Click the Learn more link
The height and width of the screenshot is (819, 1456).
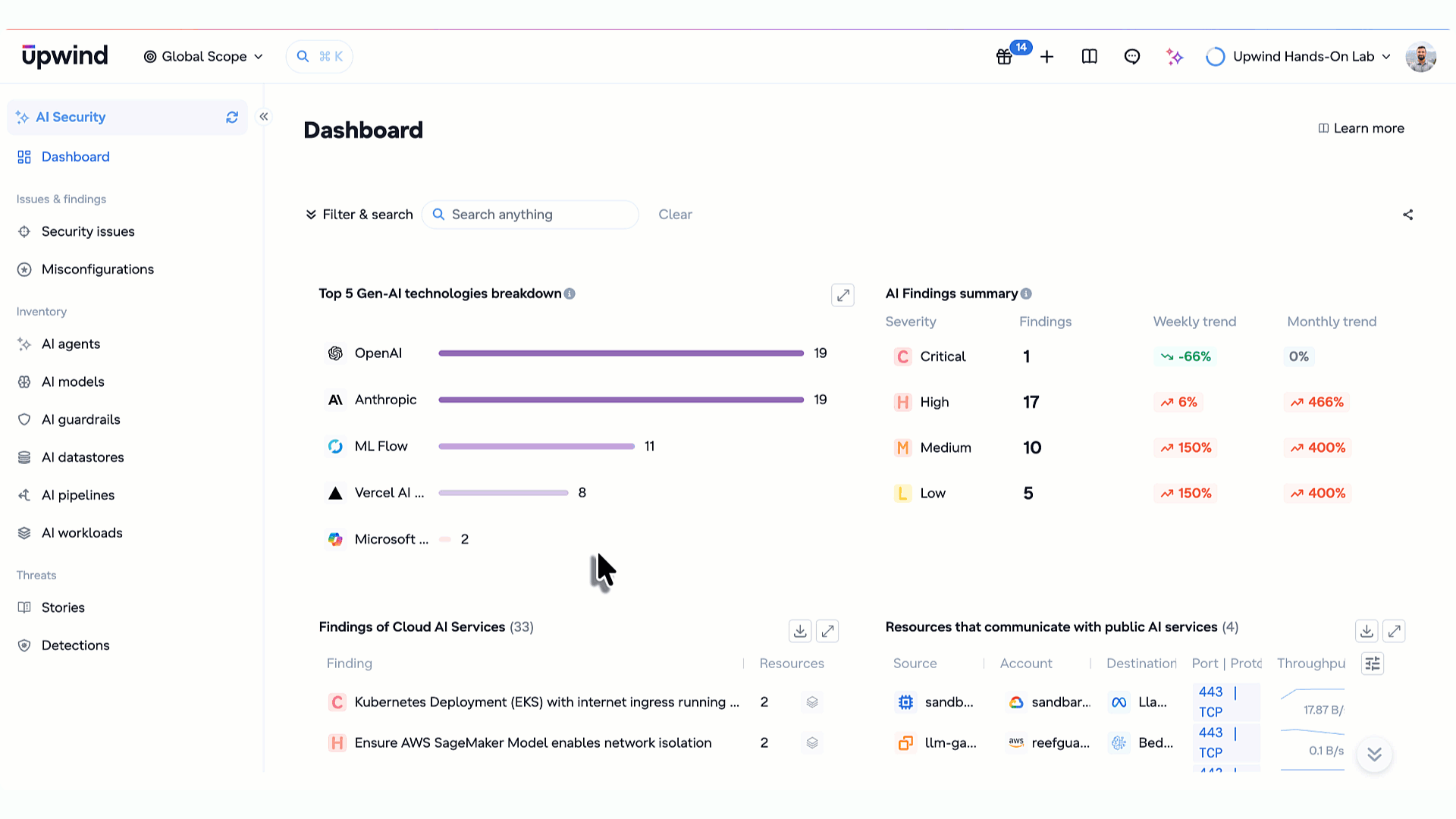click(x=1361, y=129)
